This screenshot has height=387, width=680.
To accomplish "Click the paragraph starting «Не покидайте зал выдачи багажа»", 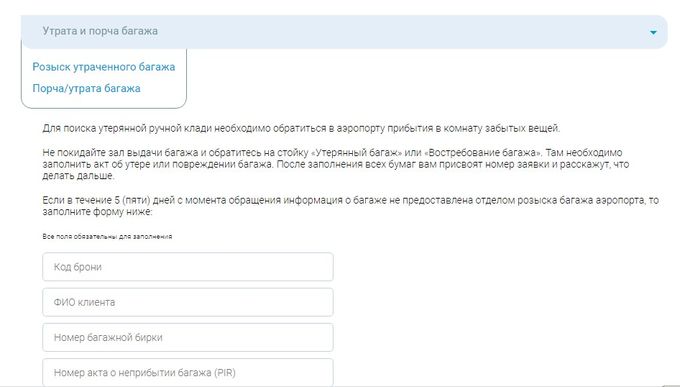I will 336,164.
